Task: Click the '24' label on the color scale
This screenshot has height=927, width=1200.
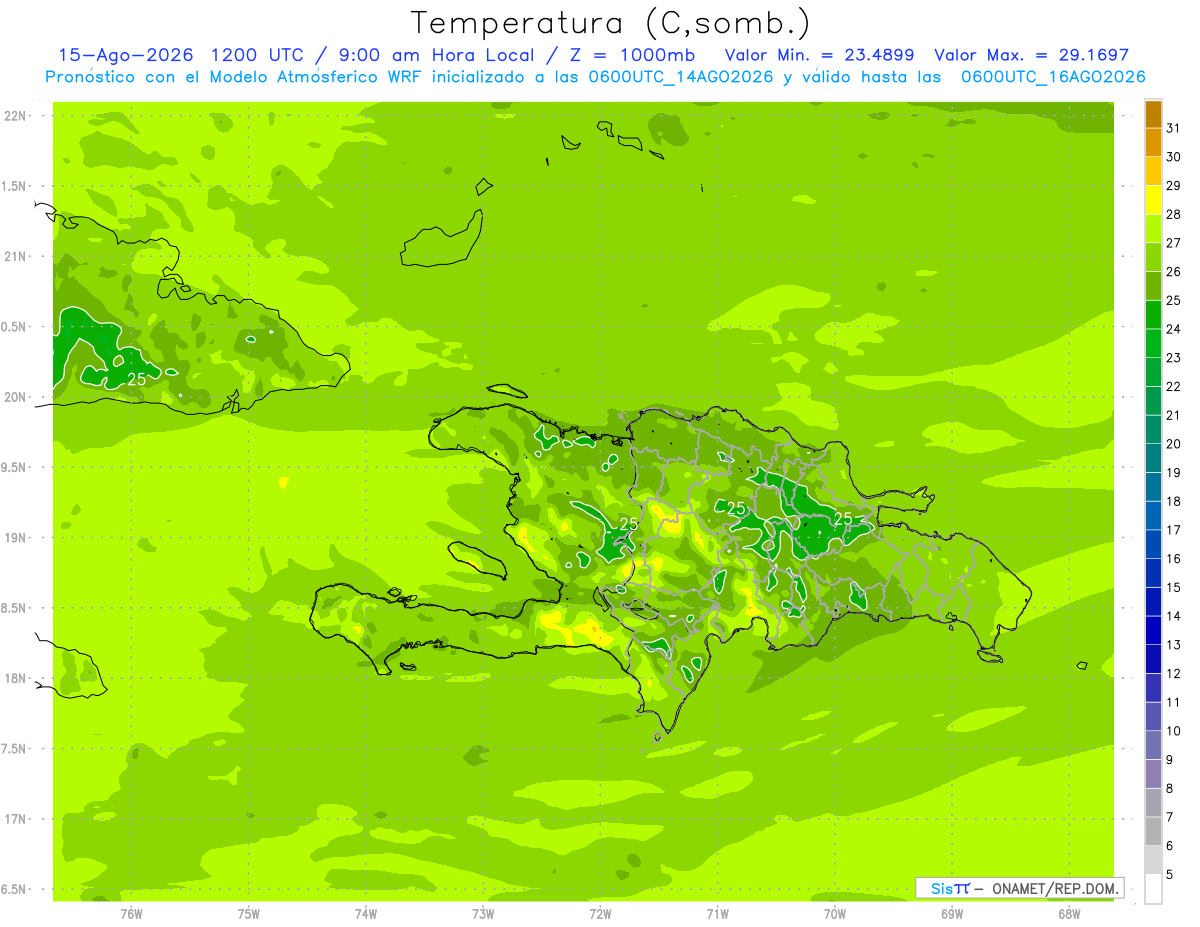Action: coord(1174,330)
